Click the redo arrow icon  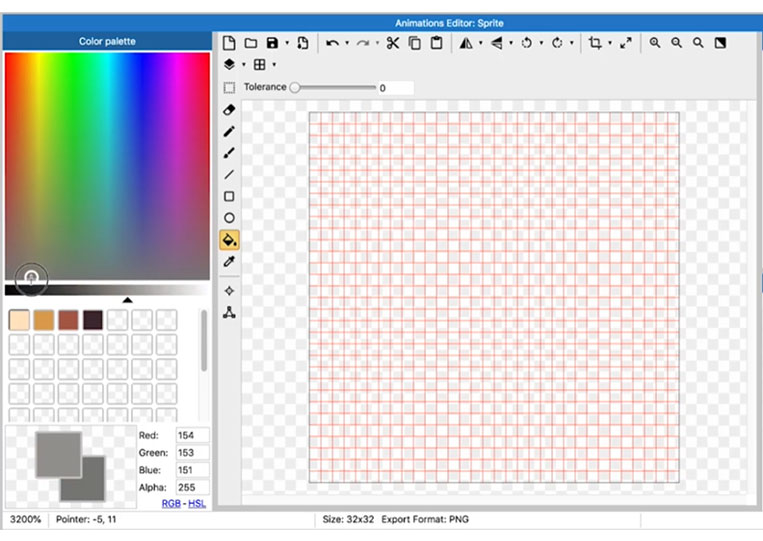click(363, 43)
